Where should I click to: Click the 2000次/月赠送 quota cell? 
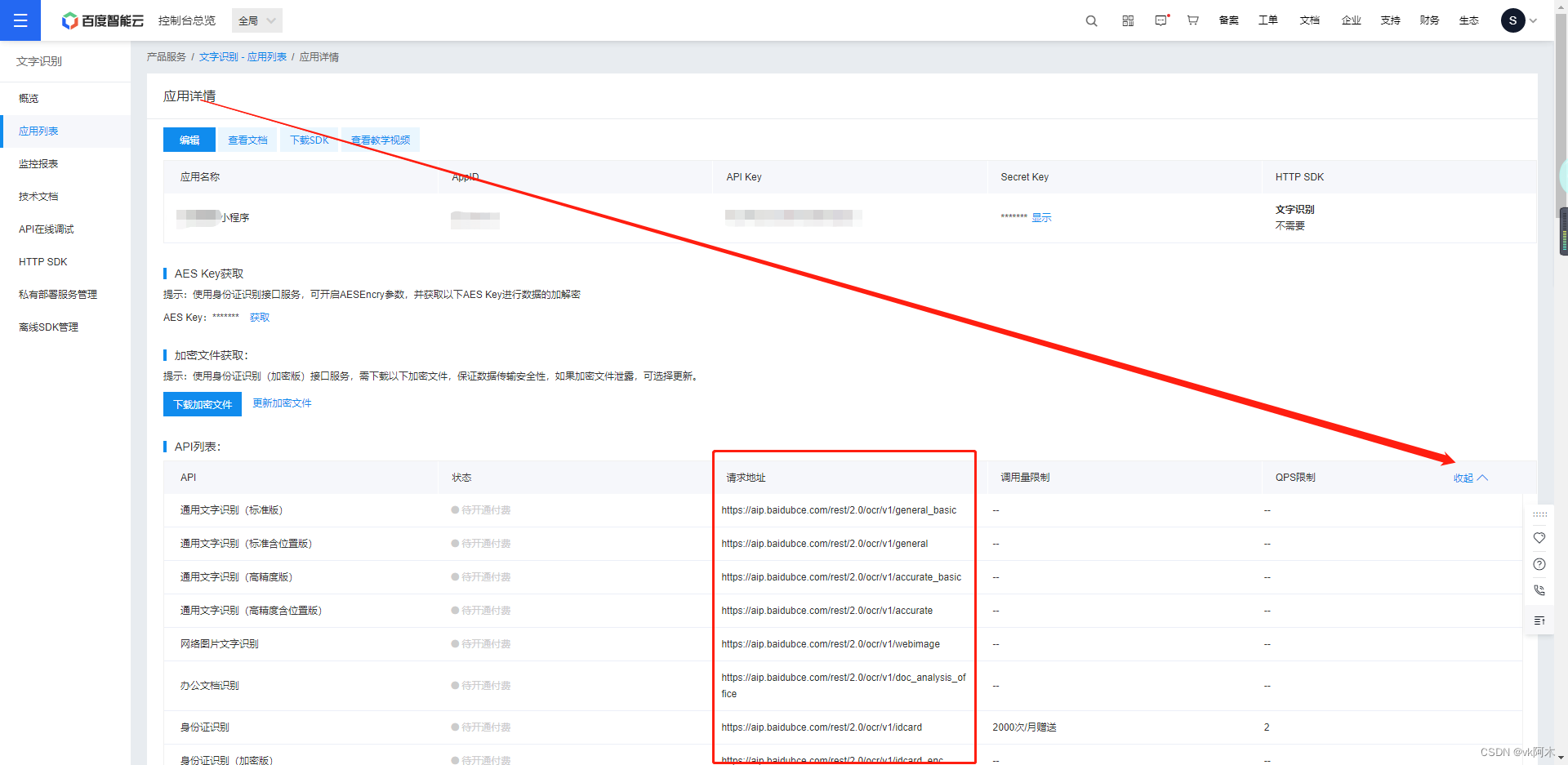[x=1024, y=727]
